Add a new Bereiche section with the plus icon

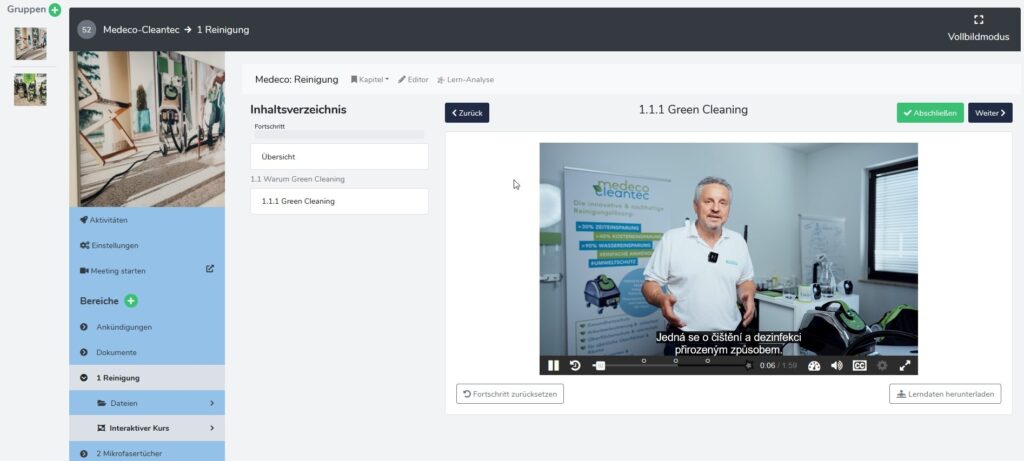coord(131,301)
